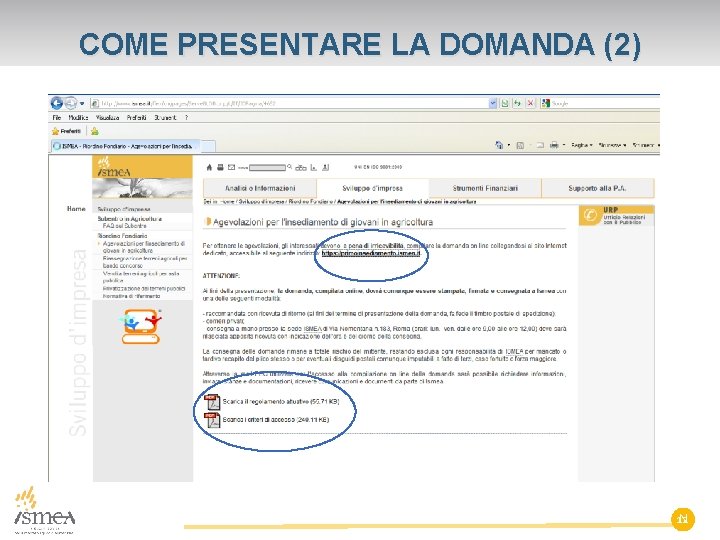This screenshot has height=540, width=720.
Task: Click Agevolazioni per l'insediamento sidebar link
Action: 144,247
